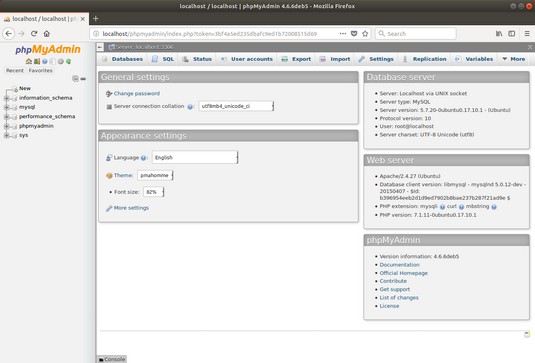Open the Variables tab
The width and height of the screenshot is (535, 363).
[x=474, y=59]
